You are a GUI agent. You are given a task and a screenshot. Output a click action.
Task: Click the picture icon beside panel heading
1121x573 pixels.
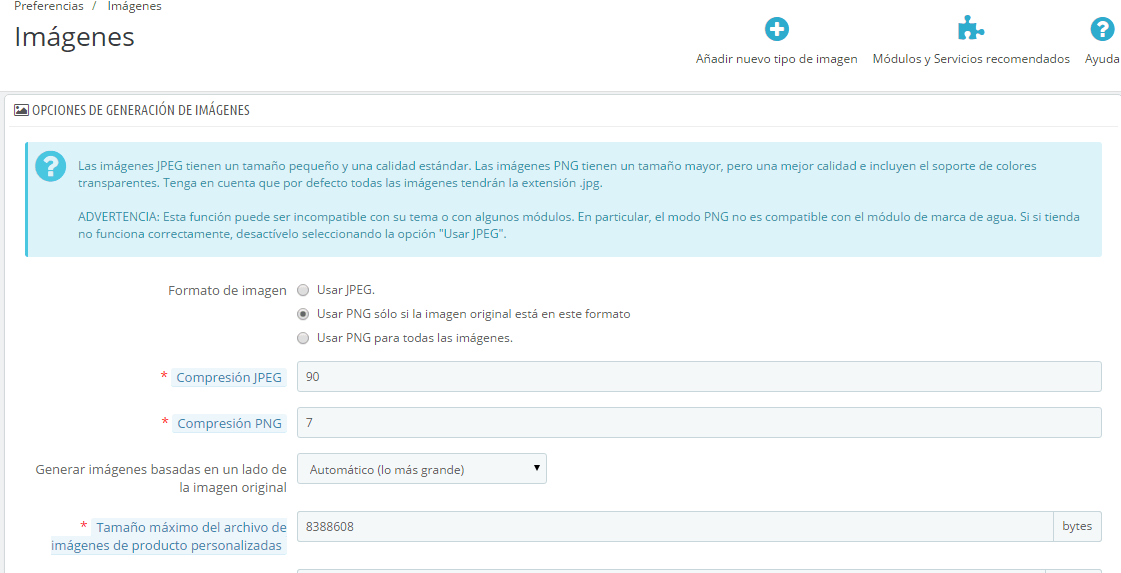(21, 110)
